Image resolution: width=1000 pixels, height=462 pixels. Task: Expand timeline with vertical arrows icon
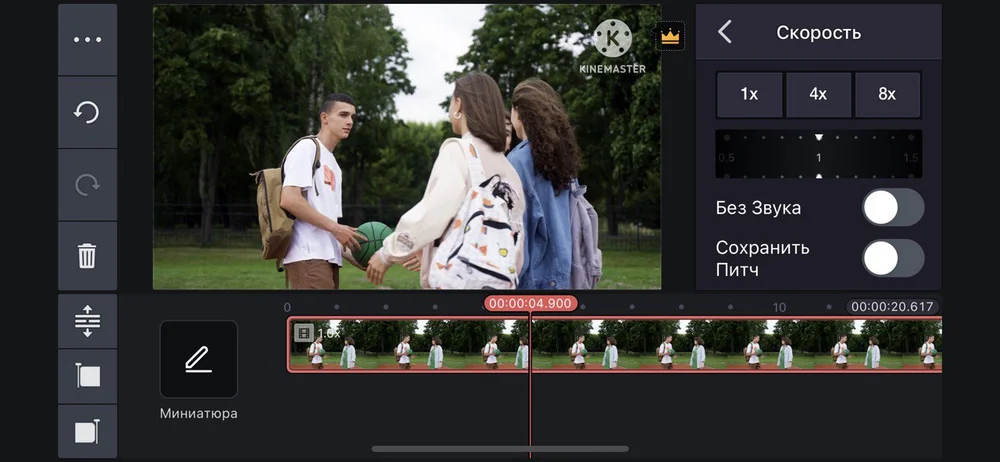coord(87,321)
